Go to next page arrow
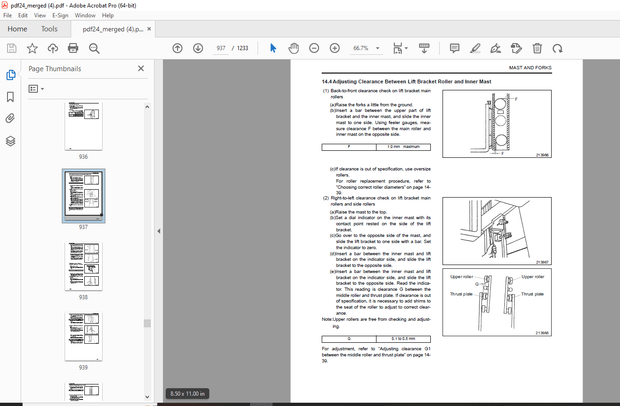 [198, 48]
